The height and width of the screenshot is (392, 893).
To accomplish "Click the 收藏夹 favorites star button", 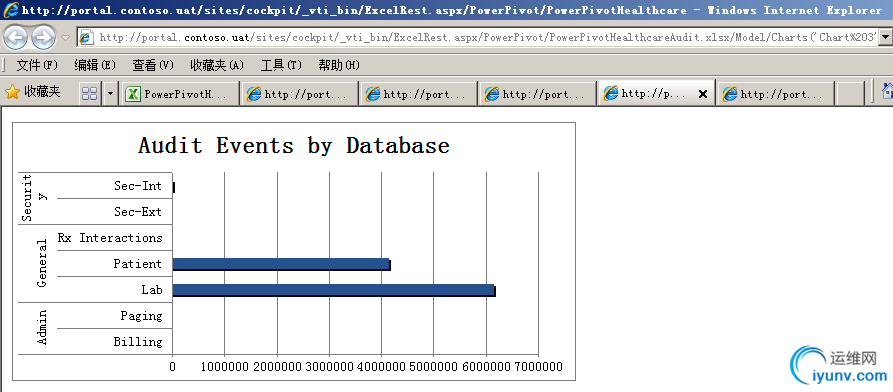I will tap(33, 92).
